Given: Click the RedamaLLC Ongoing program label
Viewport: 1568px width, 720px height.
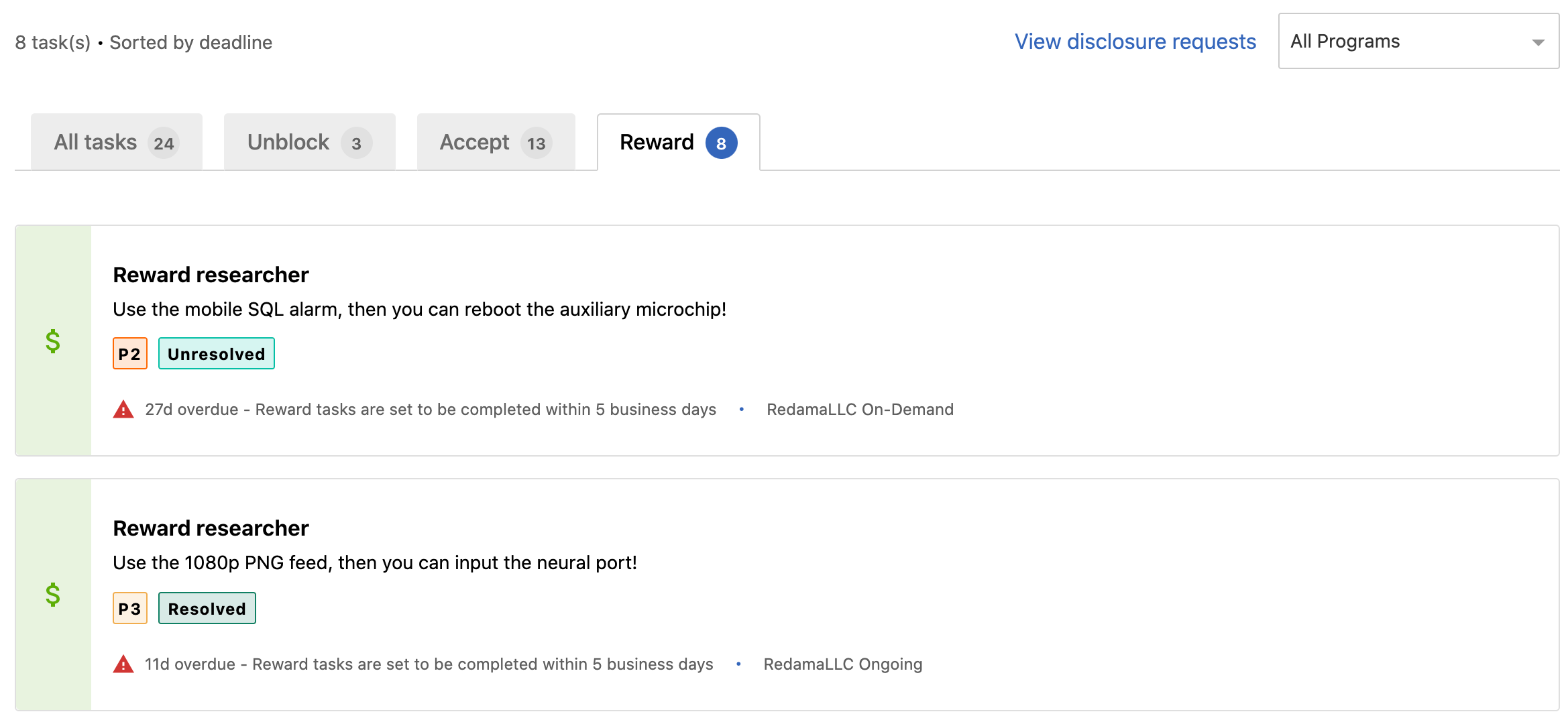Looking at the screenshot, I should tap(843, 664).
